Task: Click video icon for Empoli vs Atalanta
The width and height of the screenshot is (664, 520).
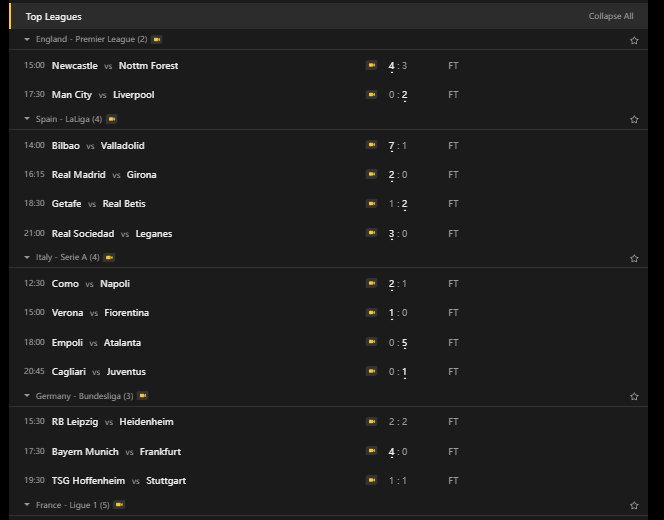Action: pyautogui.click(x=371, y=343)
